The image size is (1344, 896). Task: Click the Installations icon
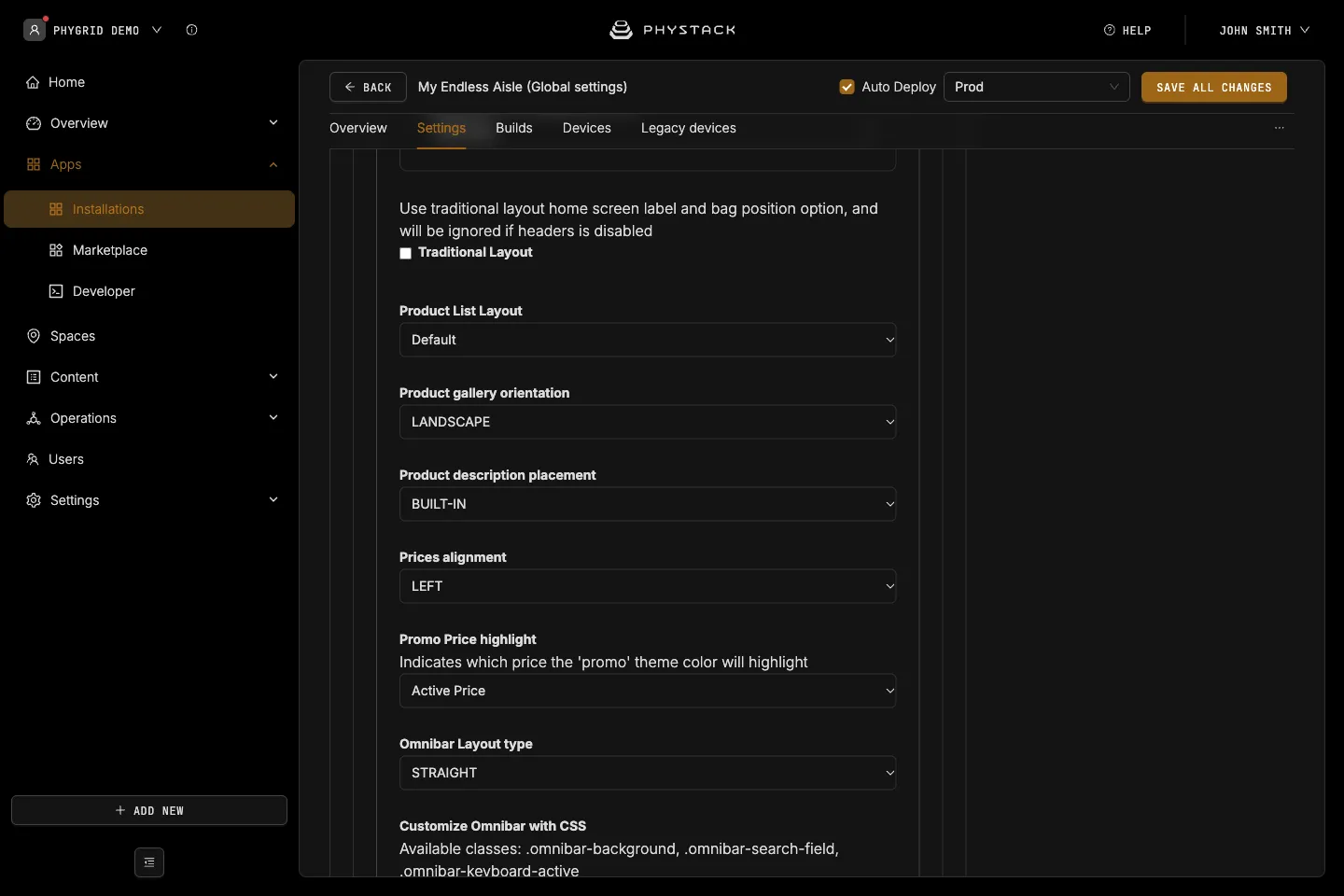(x=56, y=209)
